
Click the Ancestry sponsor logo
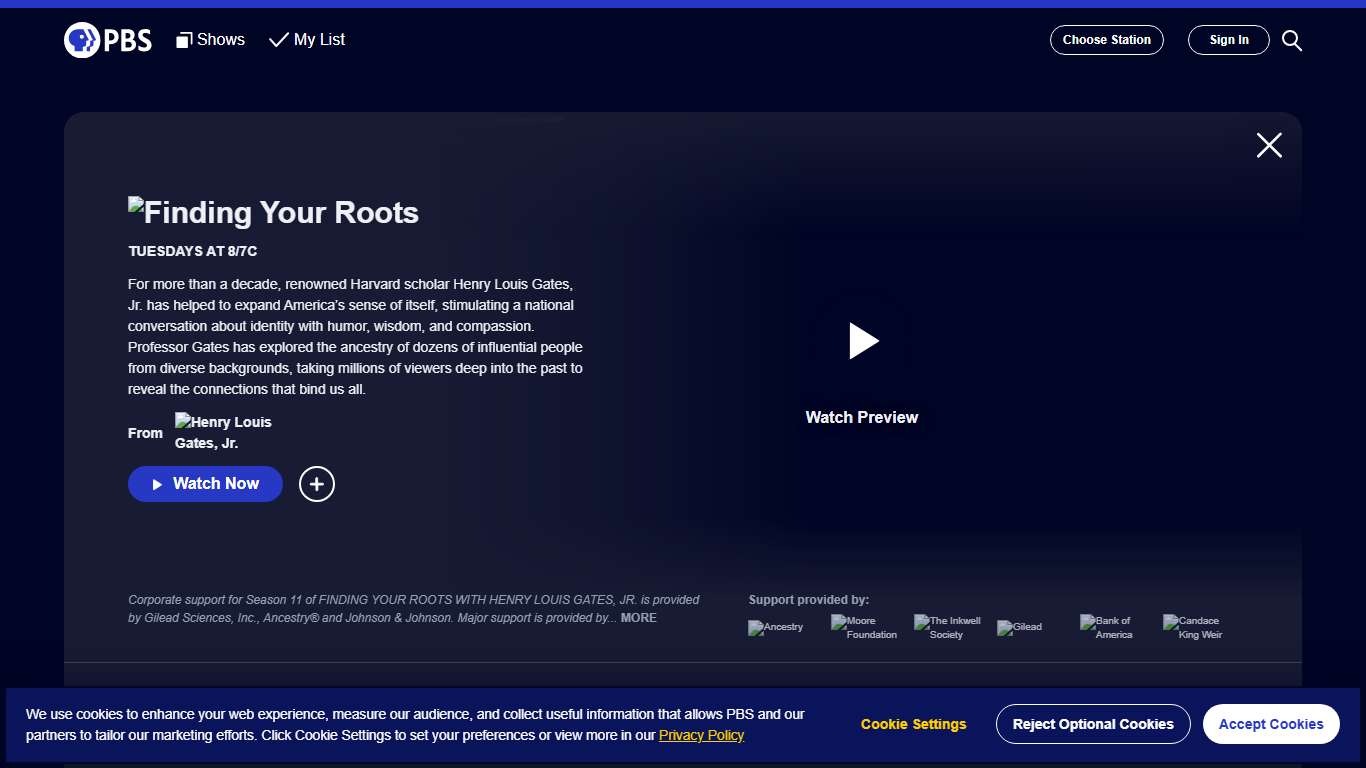pyautogui.click(x=776, y=628)
